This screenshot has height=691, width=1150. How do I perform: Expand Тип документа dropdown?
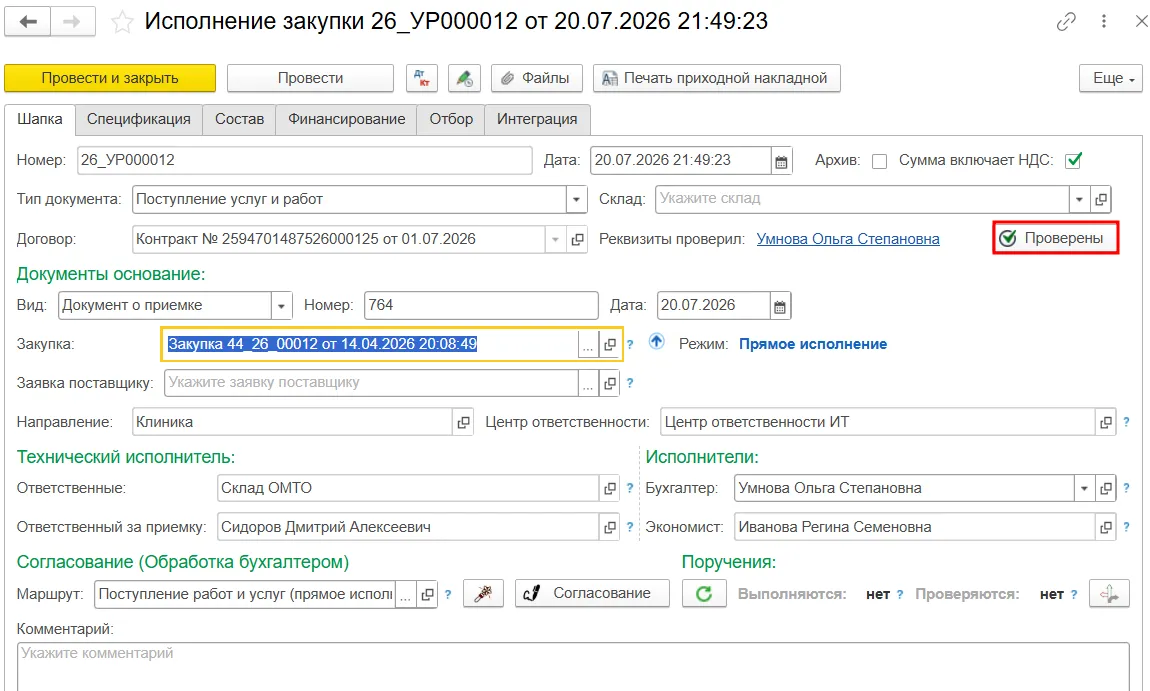pyautogui.click(x=576, y=200)
